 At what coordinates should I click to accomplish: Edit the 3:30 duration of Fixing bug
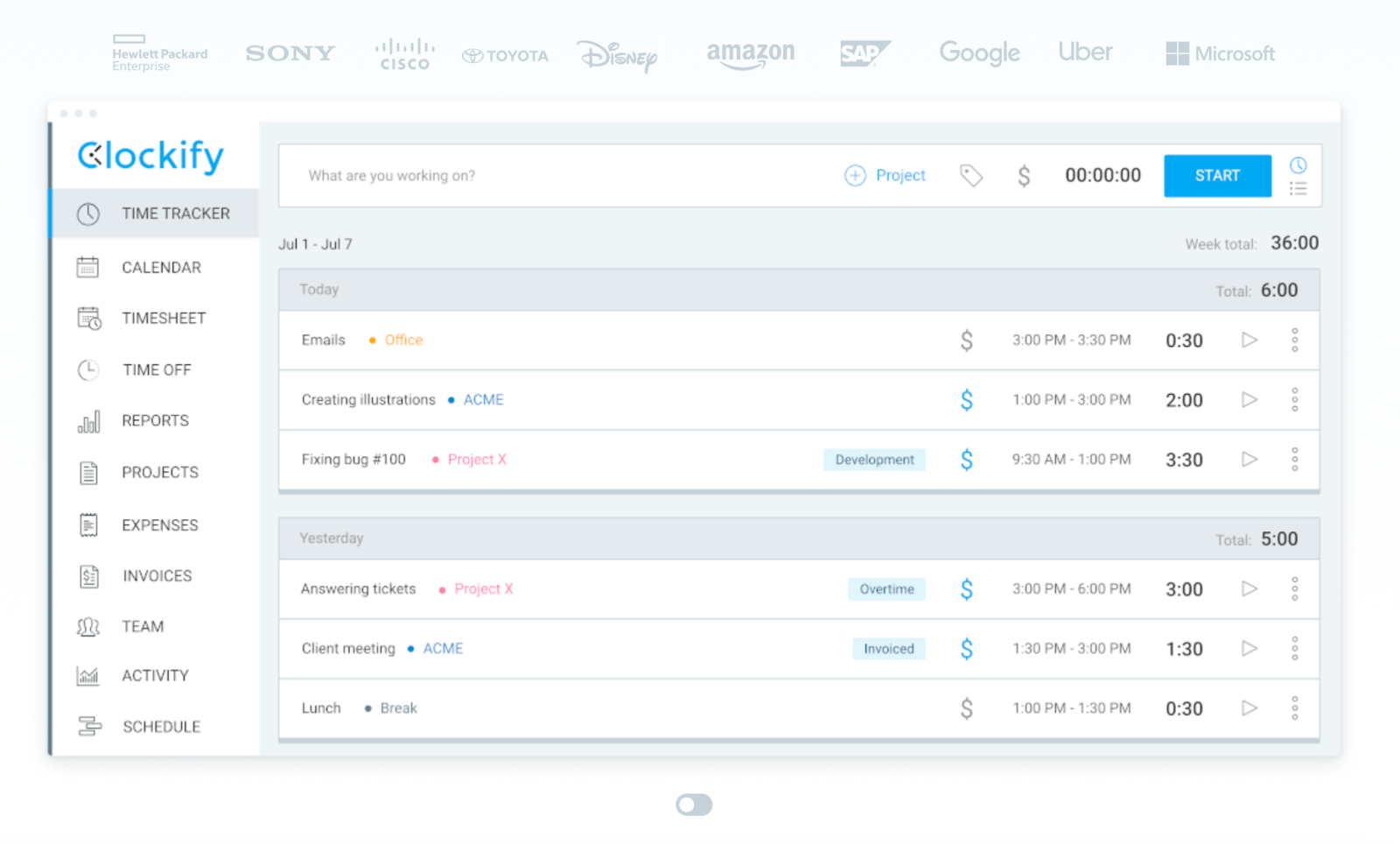[1184, 460]
